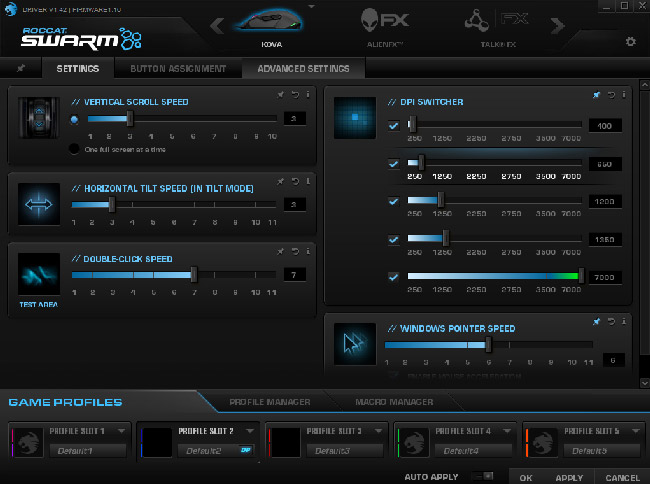Viewport: 650px width, 484px height.
Task: Click the Roccat logo in title bar
Action: point(10,9)
